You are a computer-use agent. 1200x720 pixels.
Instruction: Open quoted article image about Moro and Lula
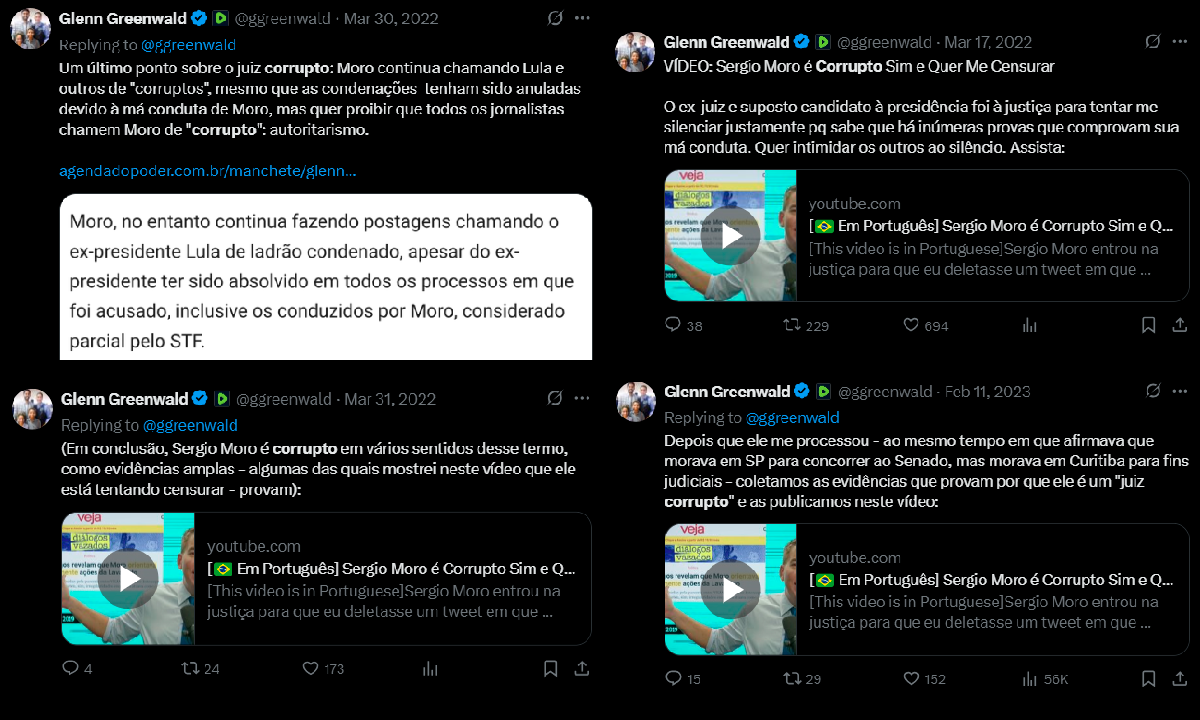(326, 276)
